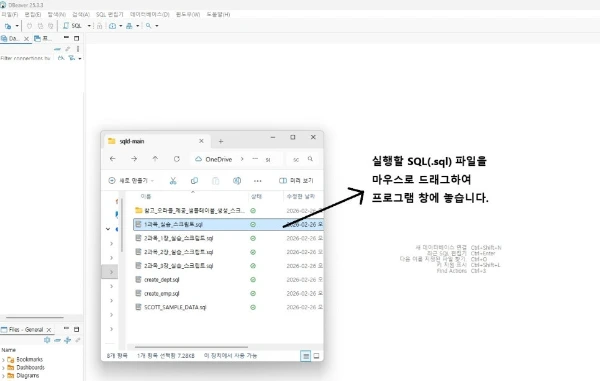
Task: Open the 도움말(H) menu
Action: click(218, 15)
